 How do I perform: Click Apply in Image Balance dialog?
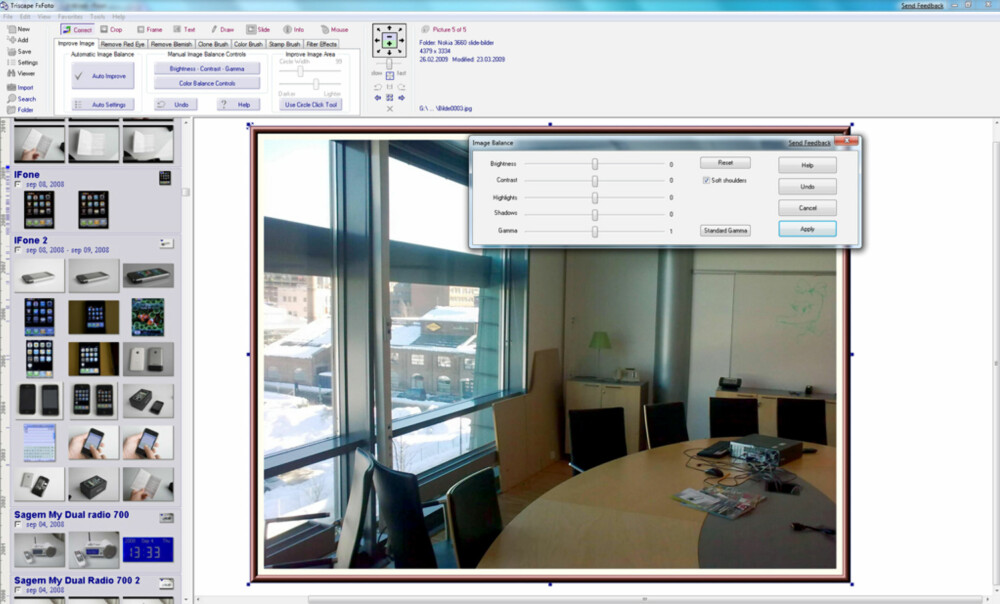click(x=807, y=229)
